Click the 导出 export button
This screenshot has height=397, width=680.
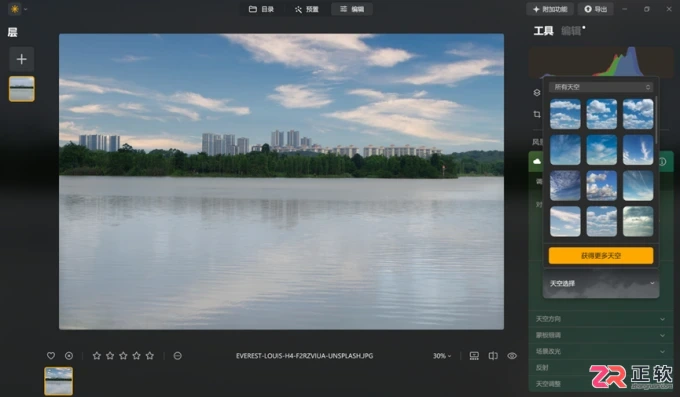coord(595,9)
